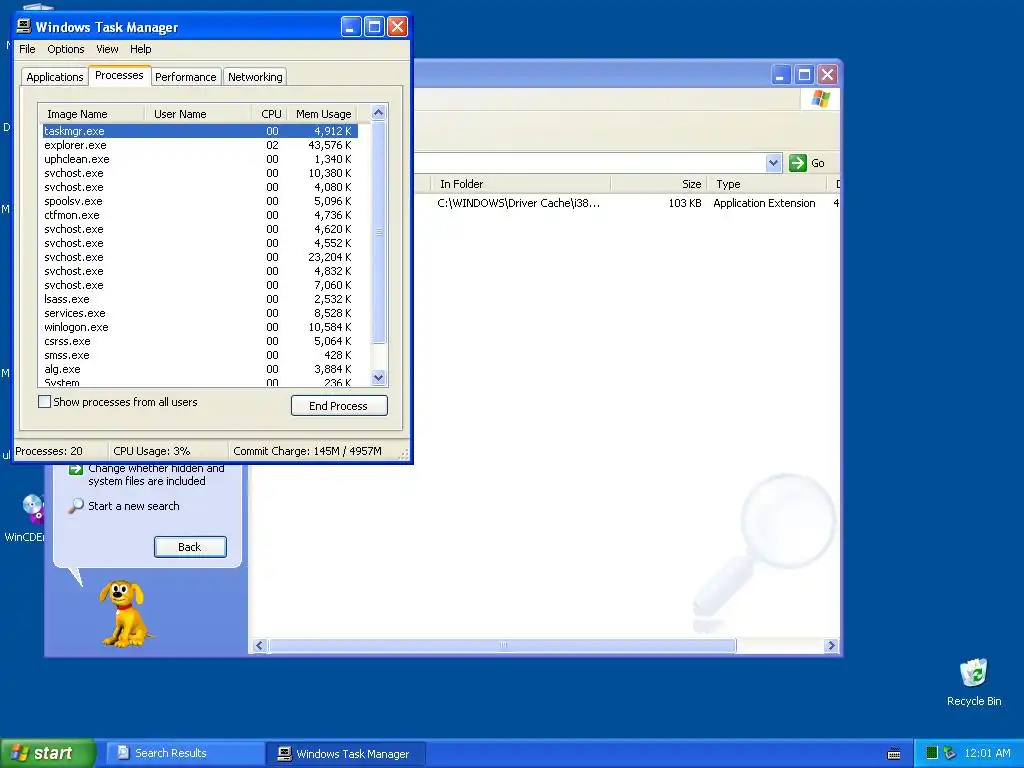
Task: Click the Application Extension type cell
Action: (764, 203)
